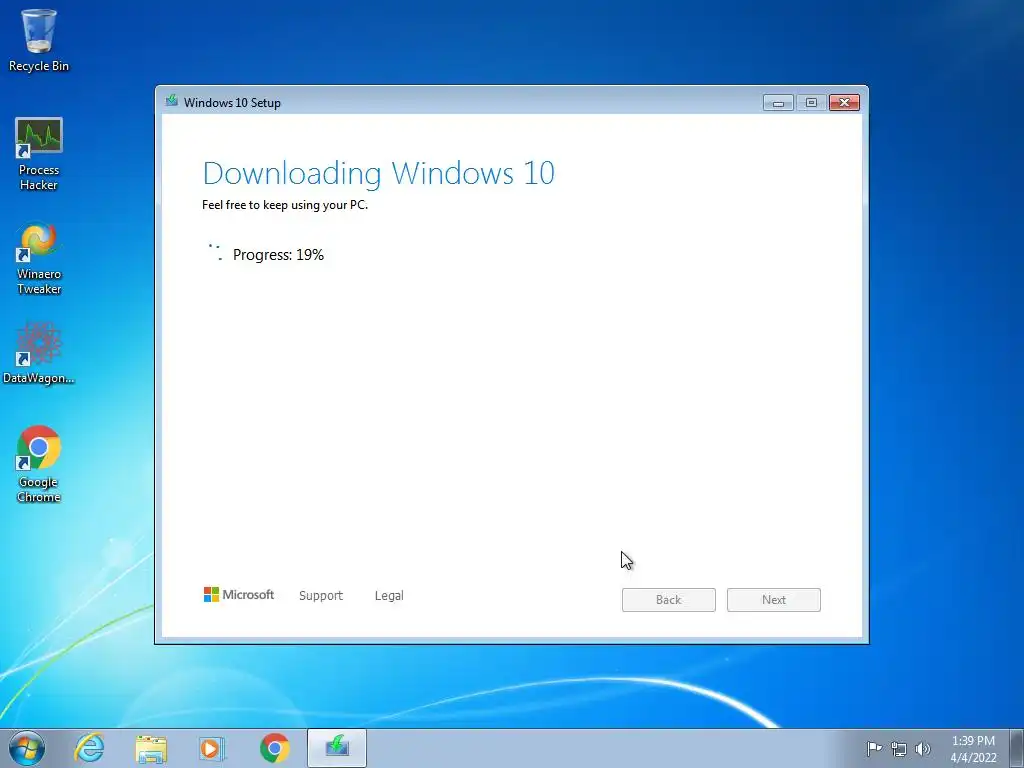Launch Google Chrome from the taskbar
This screenshot has height=768, width=1024.
point(274,748)
